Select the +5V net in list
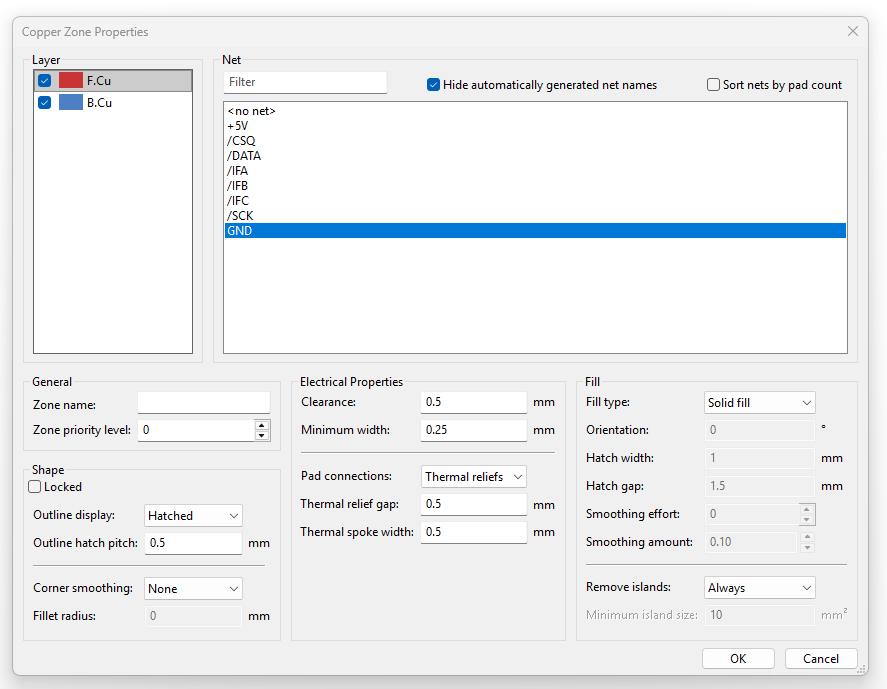 tap(238, 126)
